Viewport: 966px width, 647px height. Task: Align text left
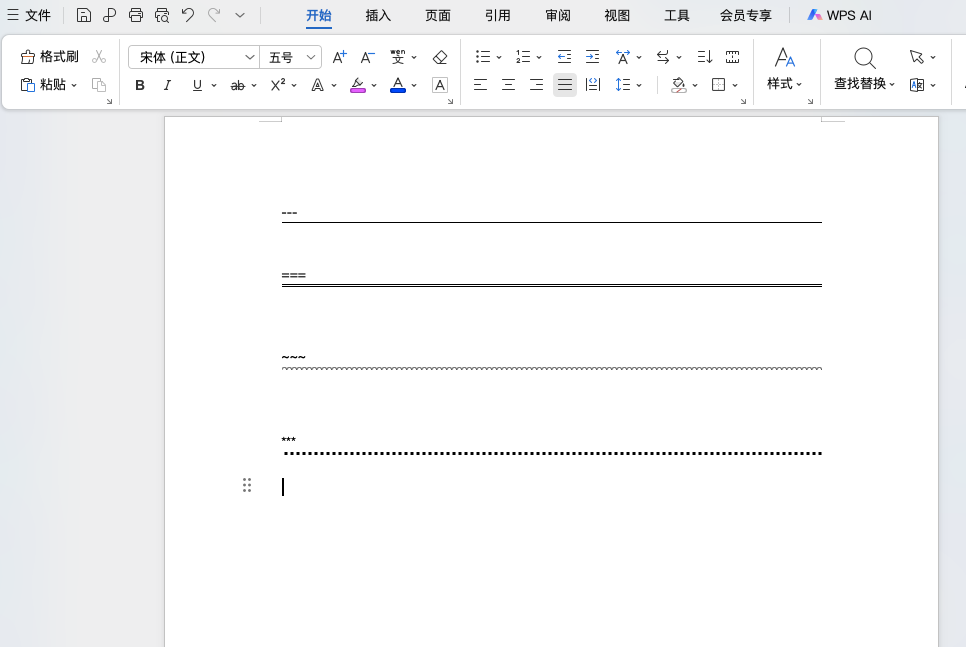point(481,85)
